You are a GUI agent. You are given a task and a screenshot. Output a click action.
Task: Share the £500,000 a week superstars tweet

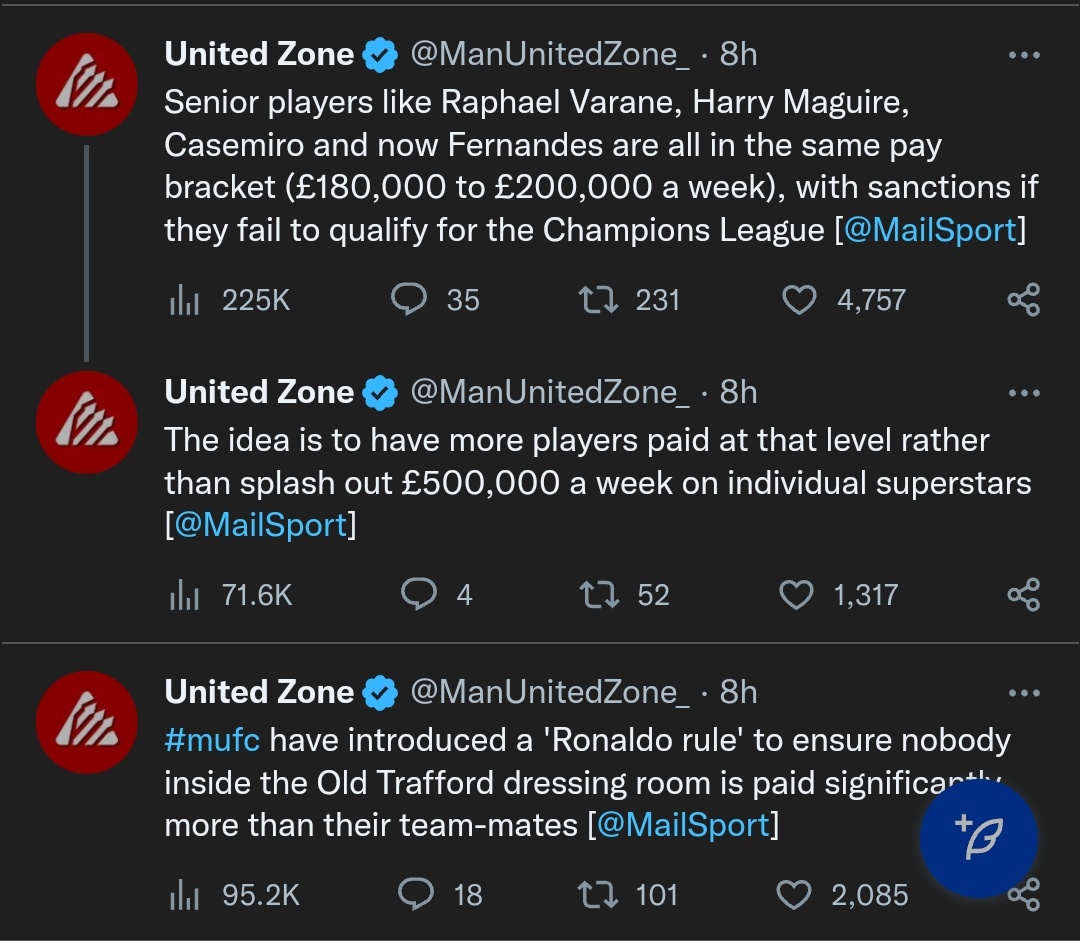tap(1023, 595)
